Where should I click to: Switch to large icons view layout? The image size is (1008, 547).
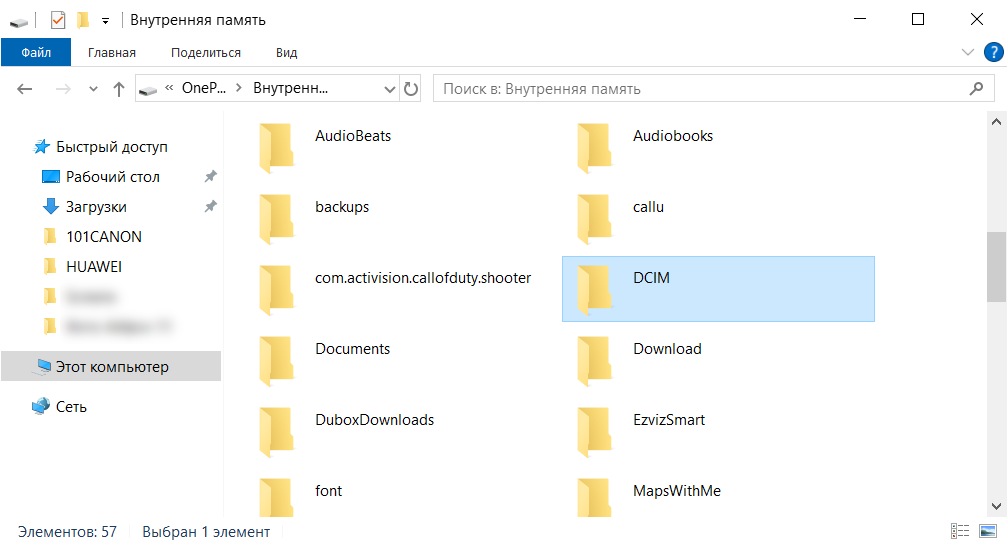click(x=987, y=531)
